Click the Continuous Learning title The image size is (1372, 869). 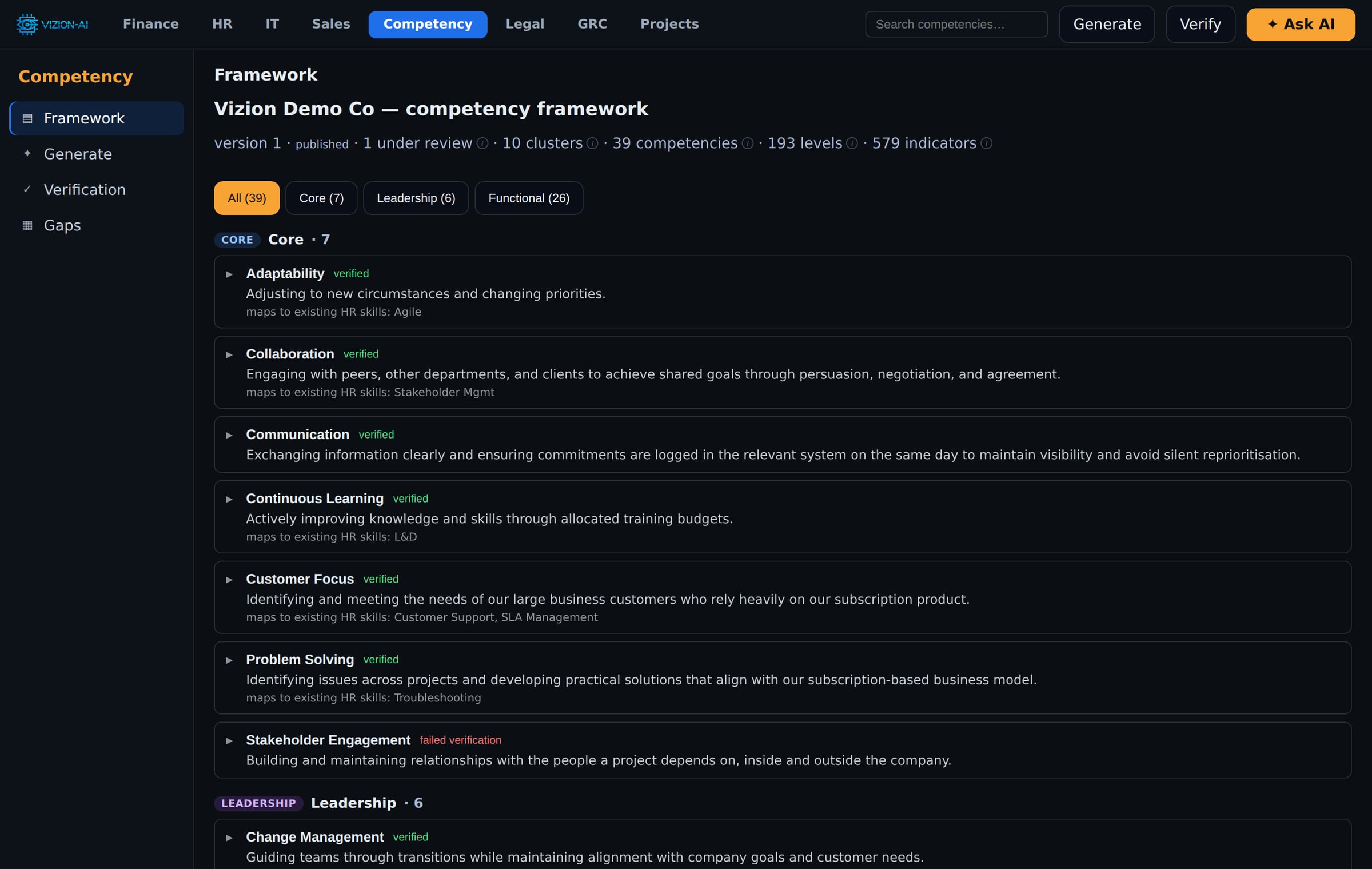click(314, 499)
